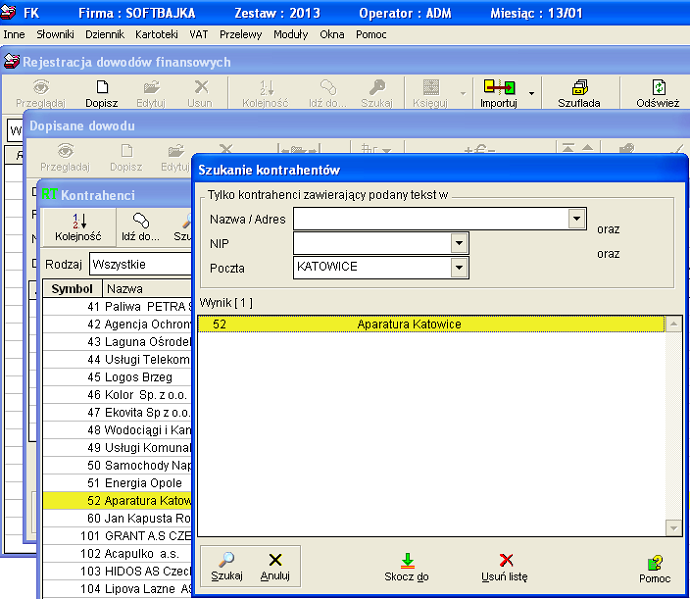Open Dziennik menu
Image resolution: width=690 pixels, height=599 pixels.
[105, 34]
